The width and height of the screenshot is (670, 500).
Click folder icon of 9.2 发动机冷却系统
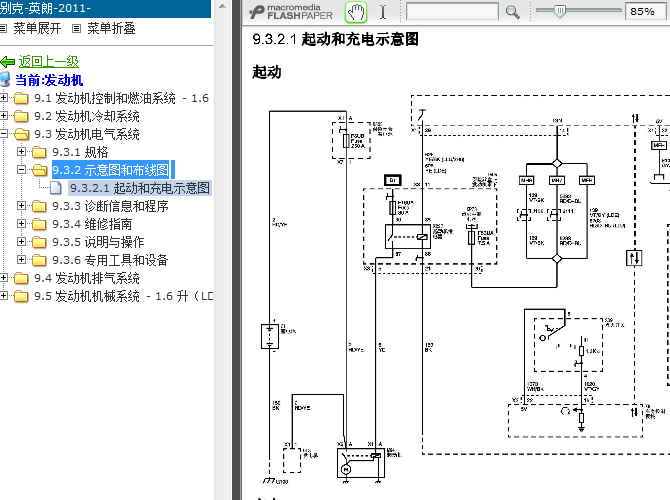tap(21, 116)
